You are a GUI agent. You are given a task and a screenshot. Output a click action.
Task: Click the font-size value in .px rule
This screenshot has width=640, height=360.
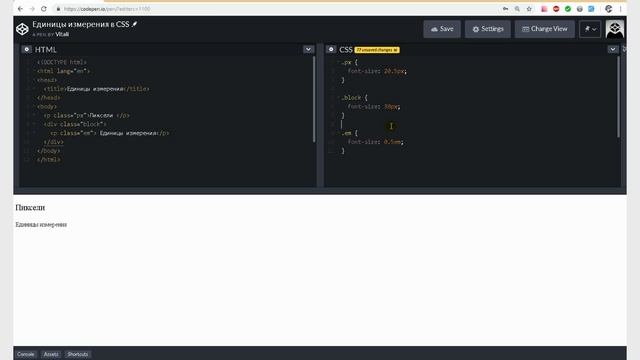(x=394, y=71)
